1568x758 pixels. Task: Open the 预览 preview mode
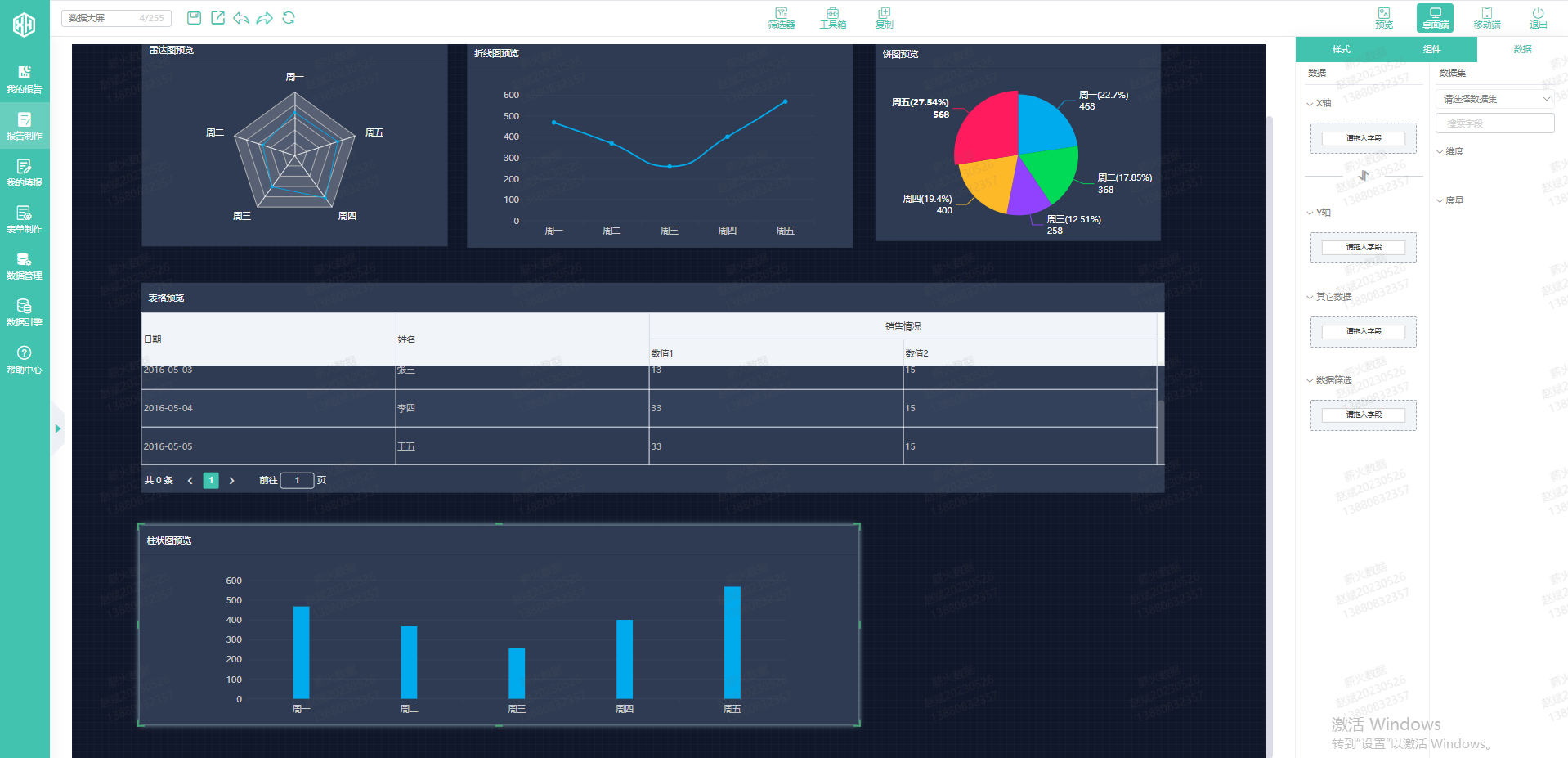(x=1384, y=18)
